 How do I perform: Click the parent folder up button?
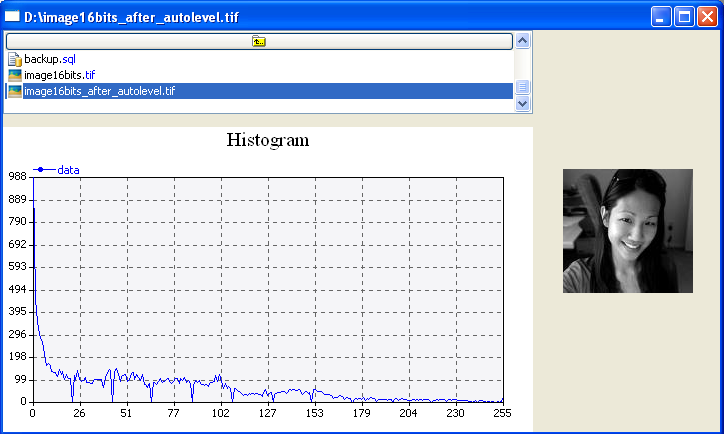259,41
